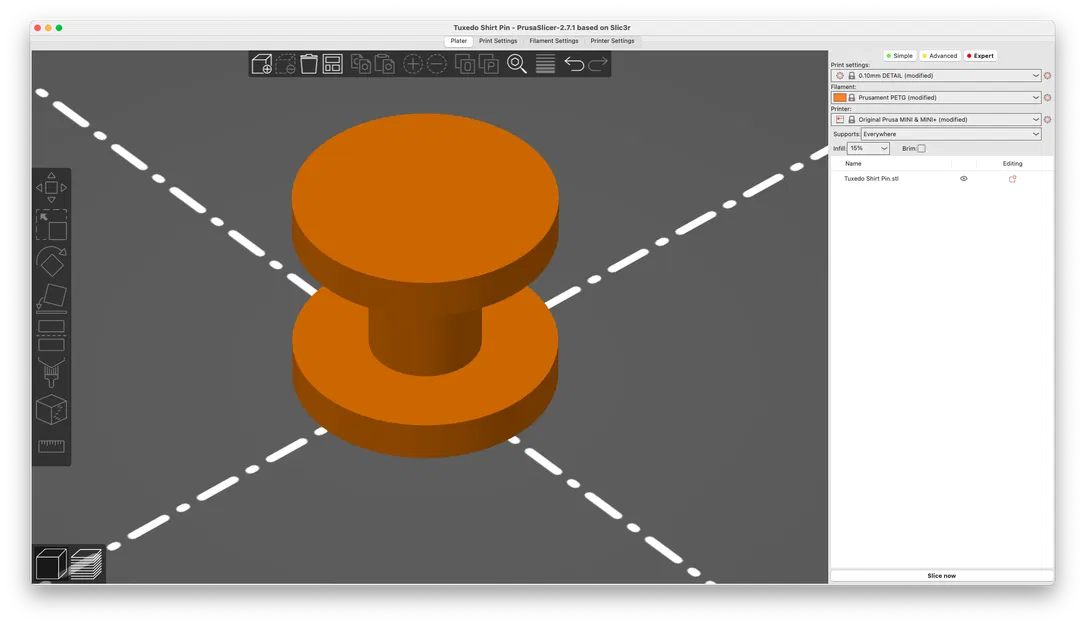Click the Add model toolbar icon

coord(262,64)
